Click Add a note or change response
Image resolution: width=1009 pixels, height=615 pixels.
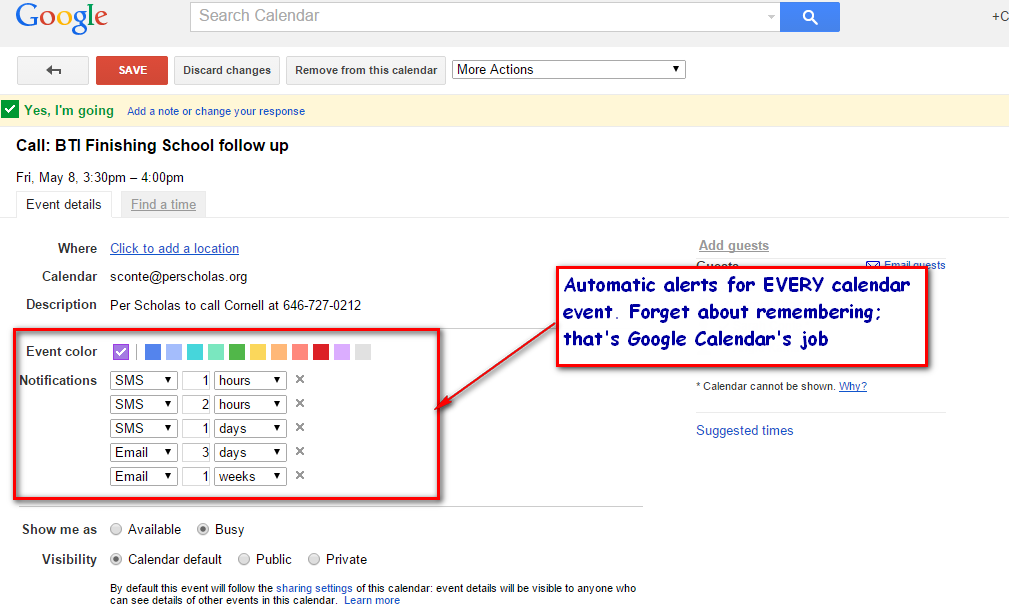click(x=216, y=111)
